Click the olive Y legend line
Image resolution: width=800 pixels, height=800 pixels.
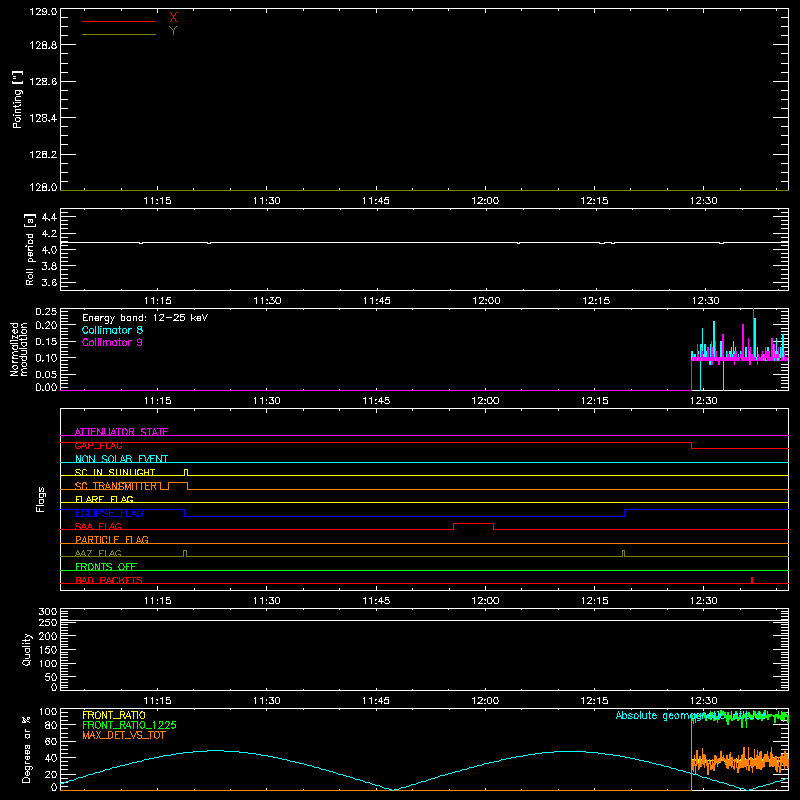pyautogui.click(x=119, y=35)
